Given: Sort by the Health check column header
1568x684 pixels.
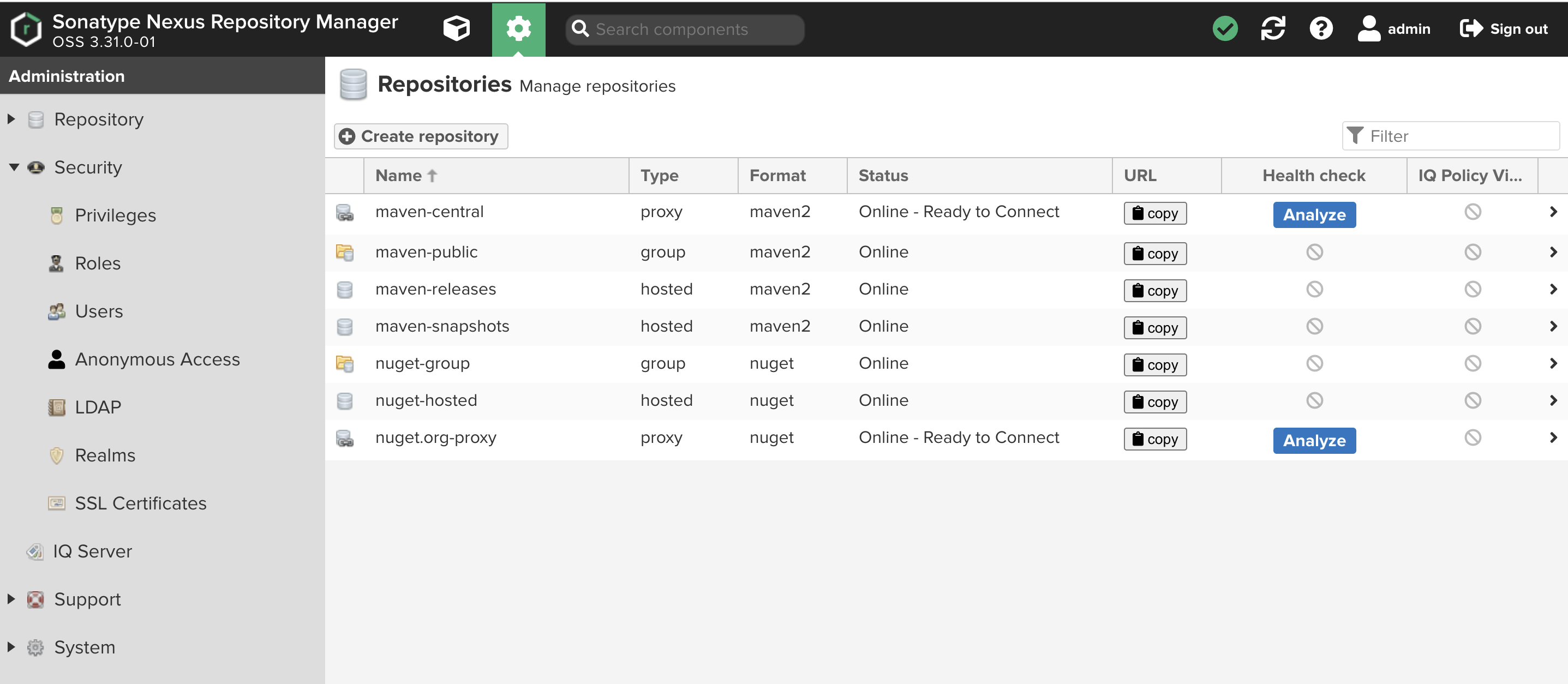Looking at the screenshot, I should (1314, 175).
